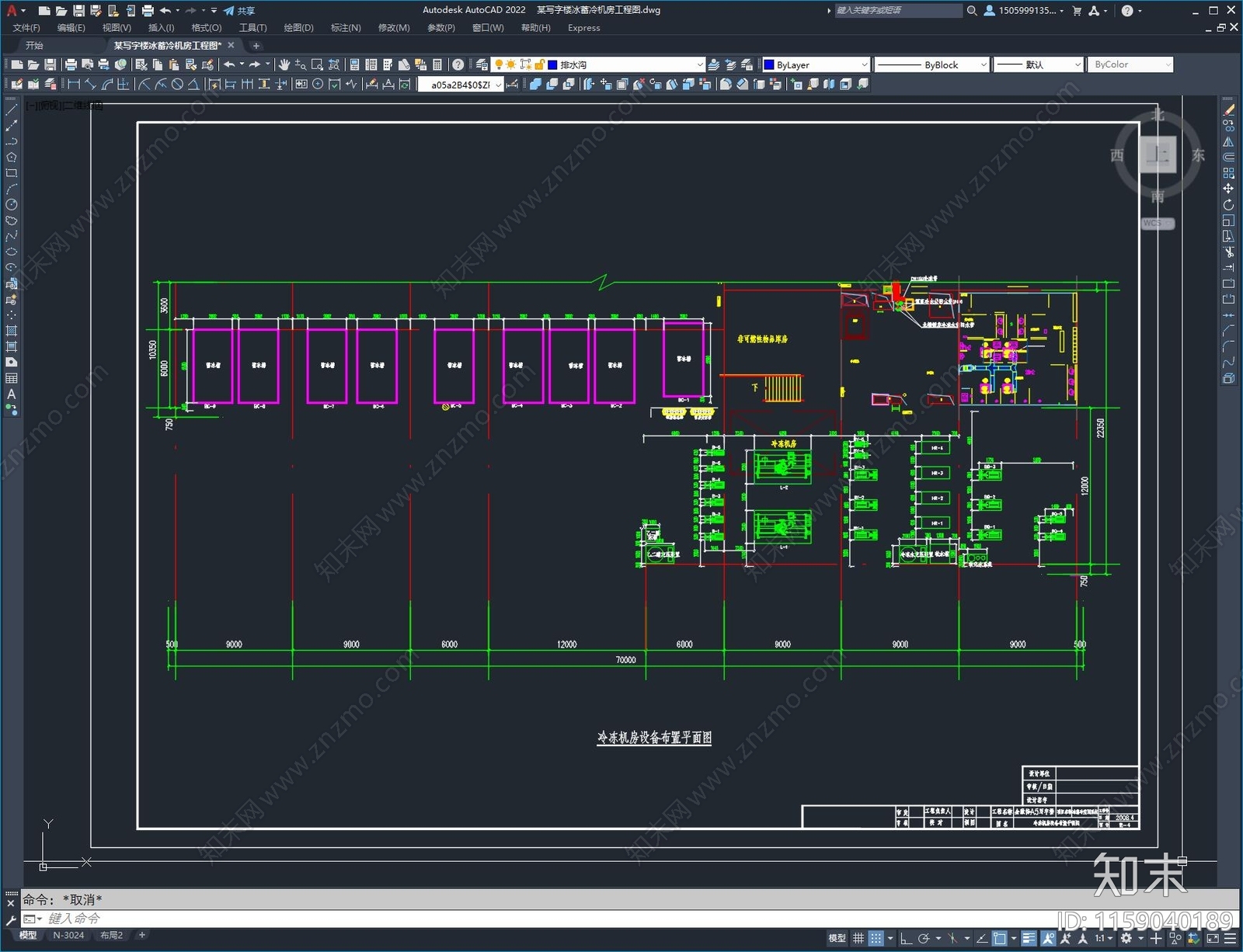The height and width of the screenshot is (952, 1243).
Task: Click the search magnifier icon in title bar
Action: tap(971, 10)
